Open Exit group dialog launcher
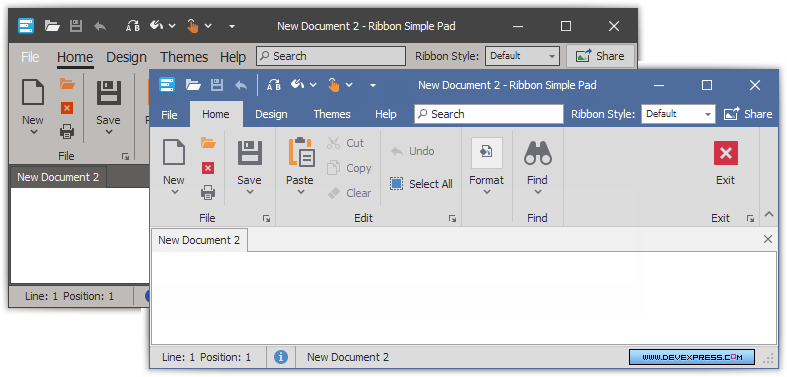 [x=750, y=218]
